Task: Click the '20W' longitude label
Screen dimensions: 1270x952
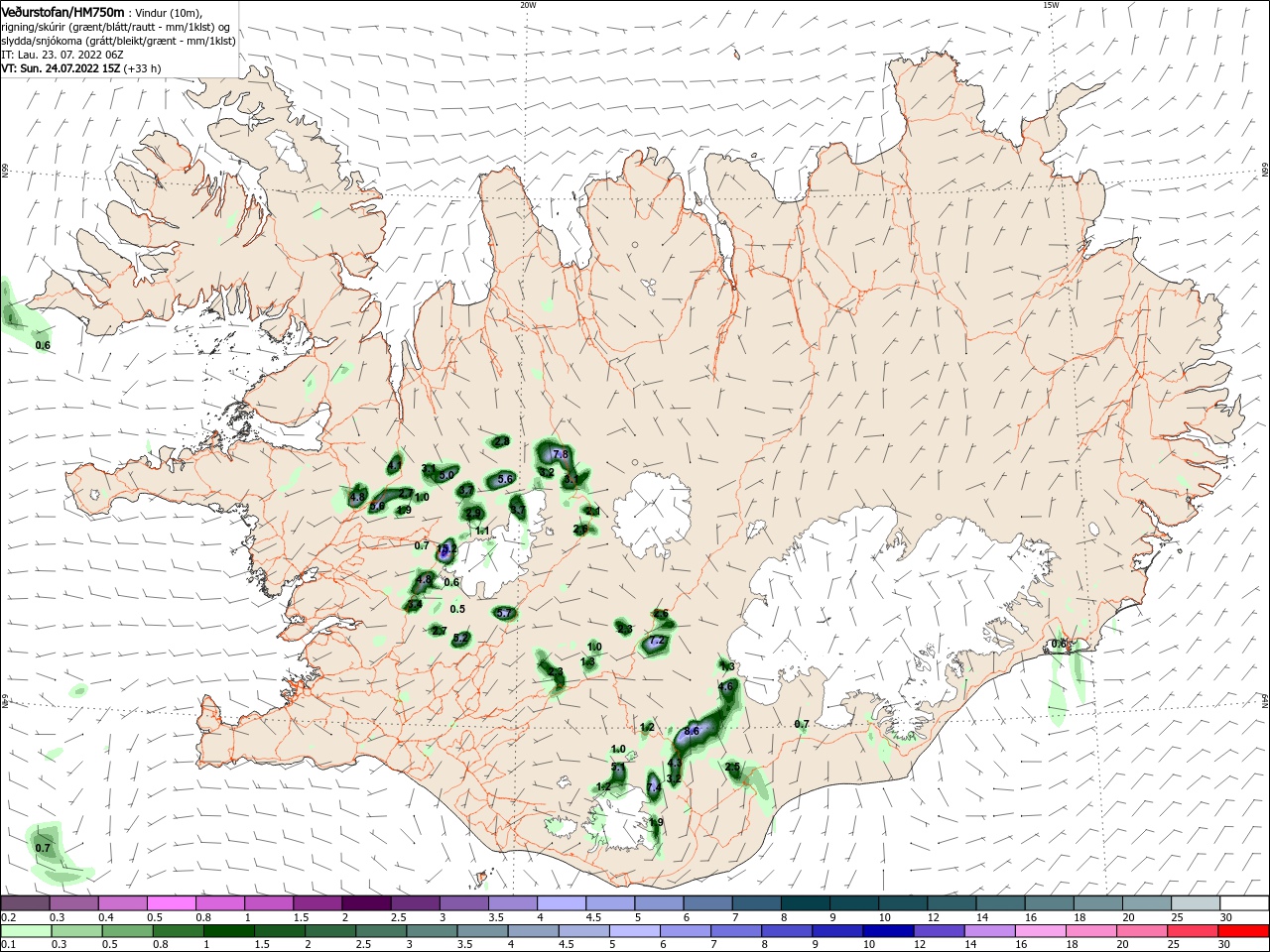Action: 528,5
